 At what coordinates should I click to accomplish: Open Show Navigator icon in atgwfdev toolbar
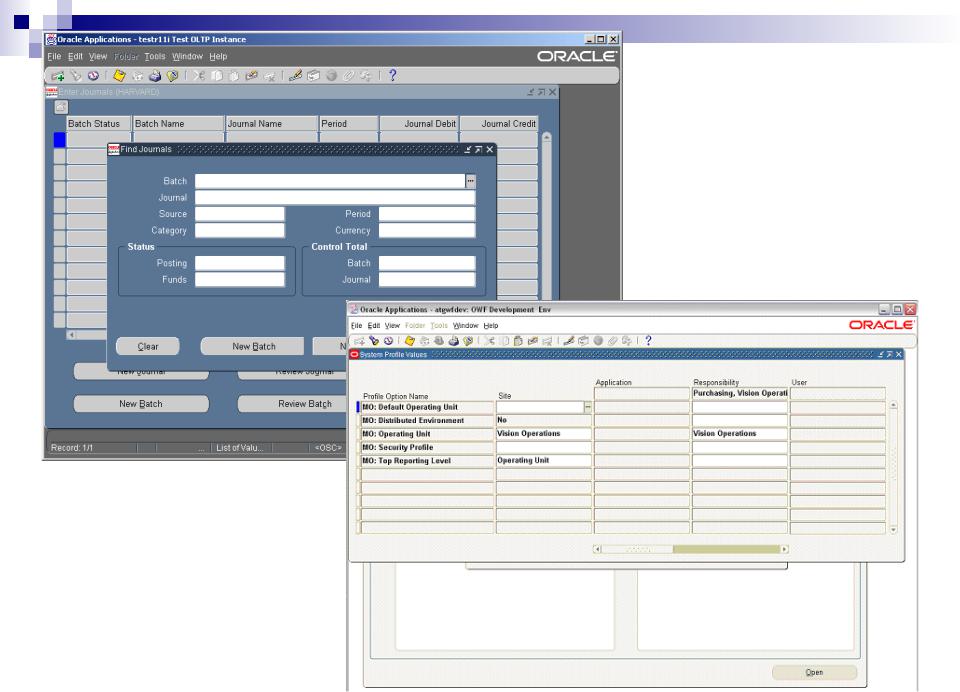pos(388,340)
